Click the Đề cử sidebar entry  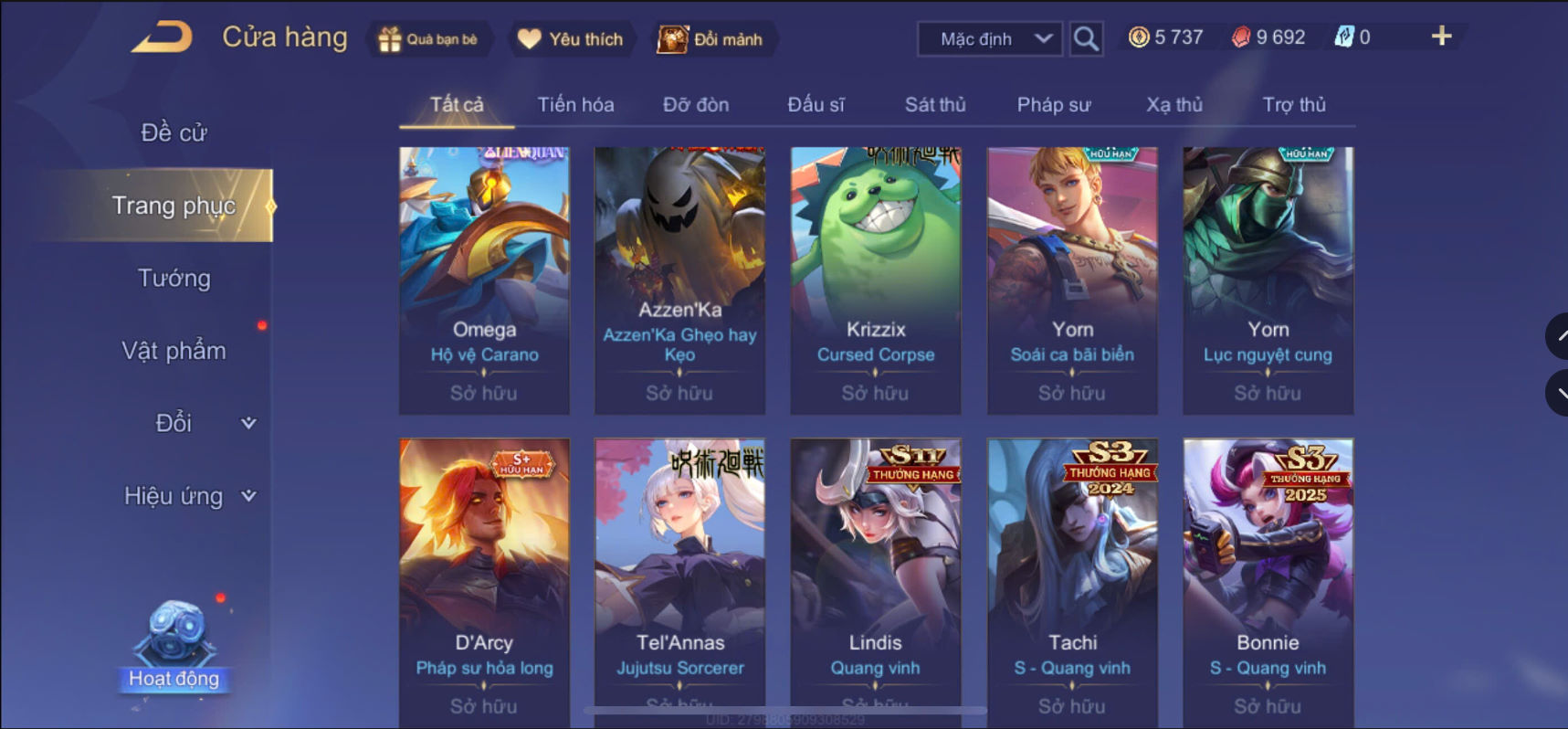pos(174,132)
